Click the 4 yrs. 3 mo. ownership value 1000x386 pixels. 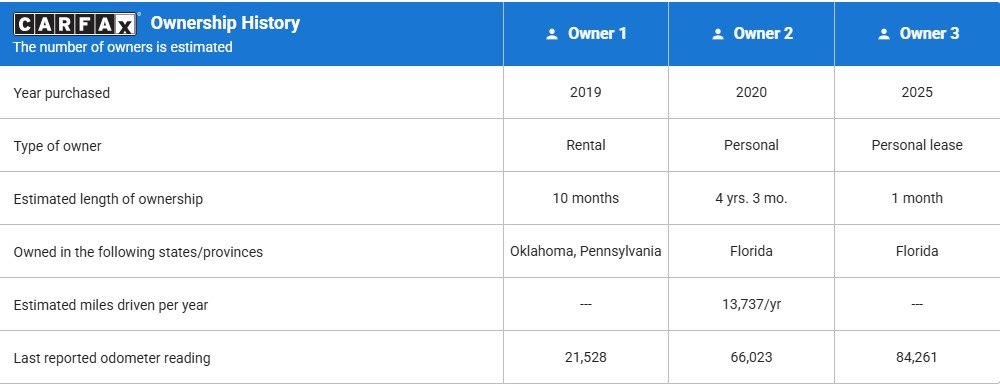pyautogui.click(x=751, y=198)
